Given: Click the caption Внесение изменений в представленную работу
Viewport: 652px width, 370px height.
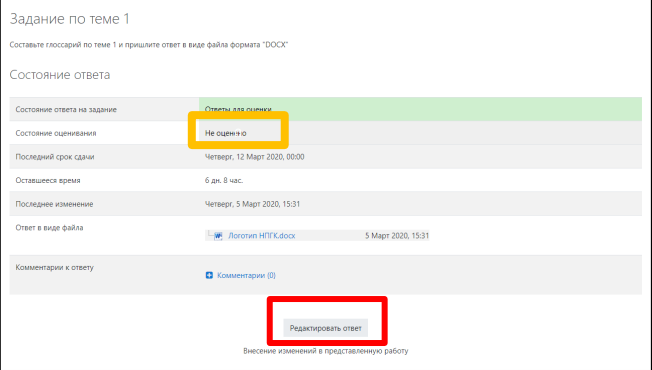Looking at the screenshot, I should click(326, 351).
